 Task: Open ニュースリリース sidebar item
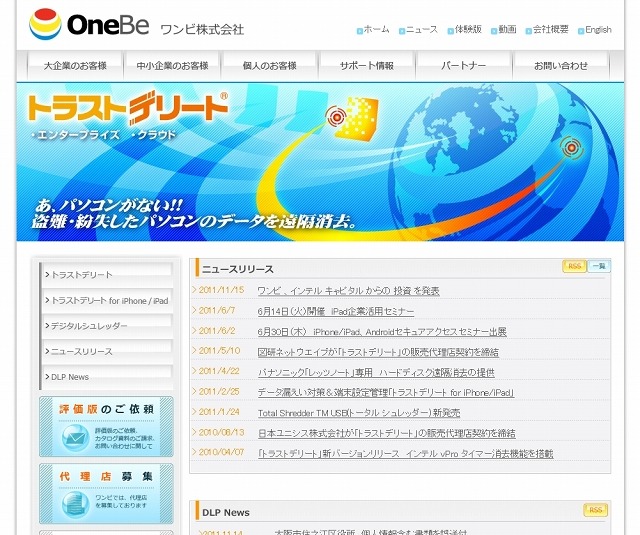click(107, 351)
